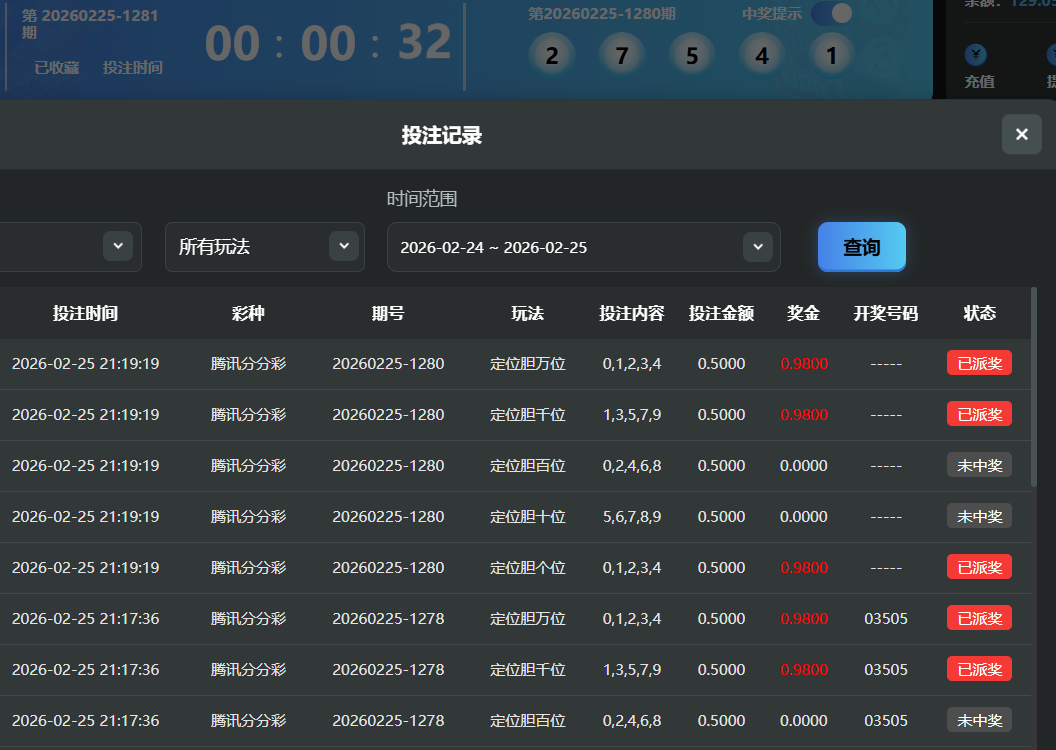The height and width of the screenshot is (750, 1056).
Task: Click chevron icon in 所有玩法 box
Action: tap(343, 246)
